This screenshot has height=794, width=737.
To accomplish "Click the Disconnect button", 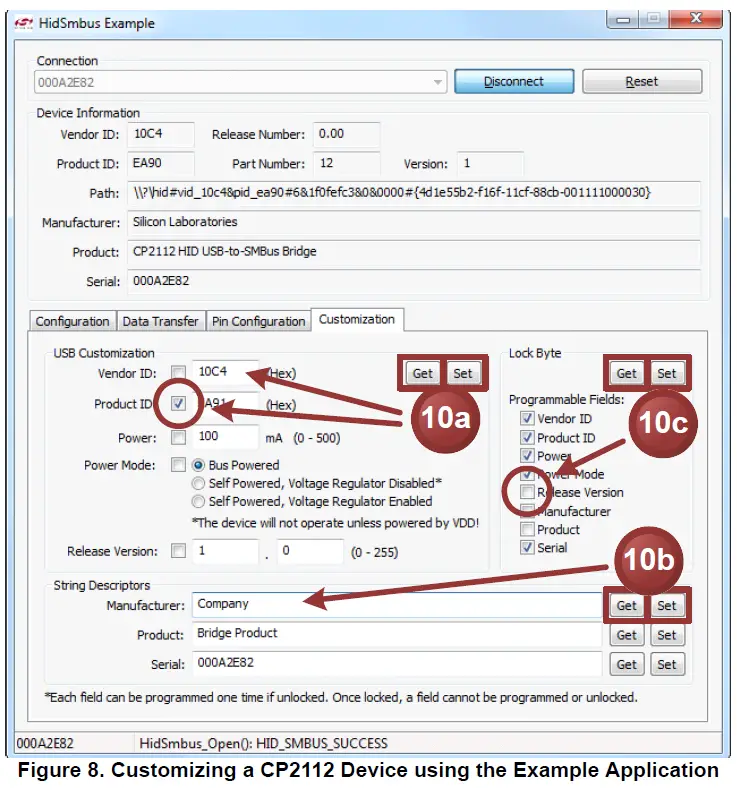I will coord(514,82).
